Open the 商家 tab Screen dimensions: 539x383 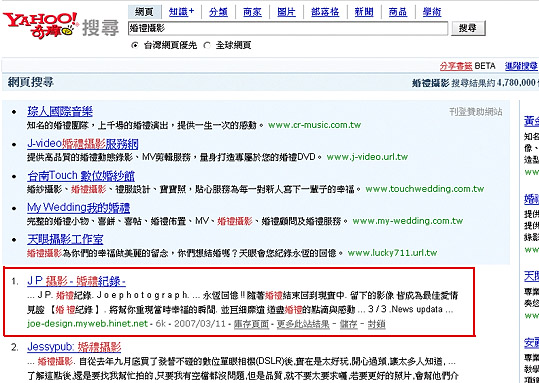252,12
